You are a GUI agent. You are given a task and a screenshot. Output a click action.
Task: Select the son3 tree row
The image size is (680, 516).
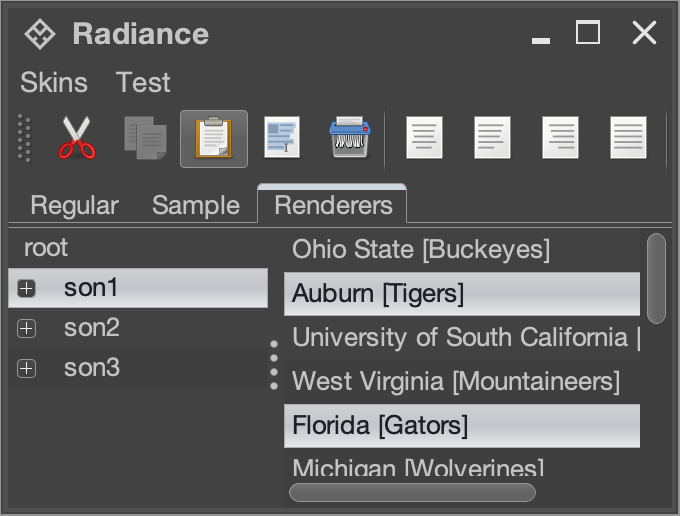click(x=138, y=368)
